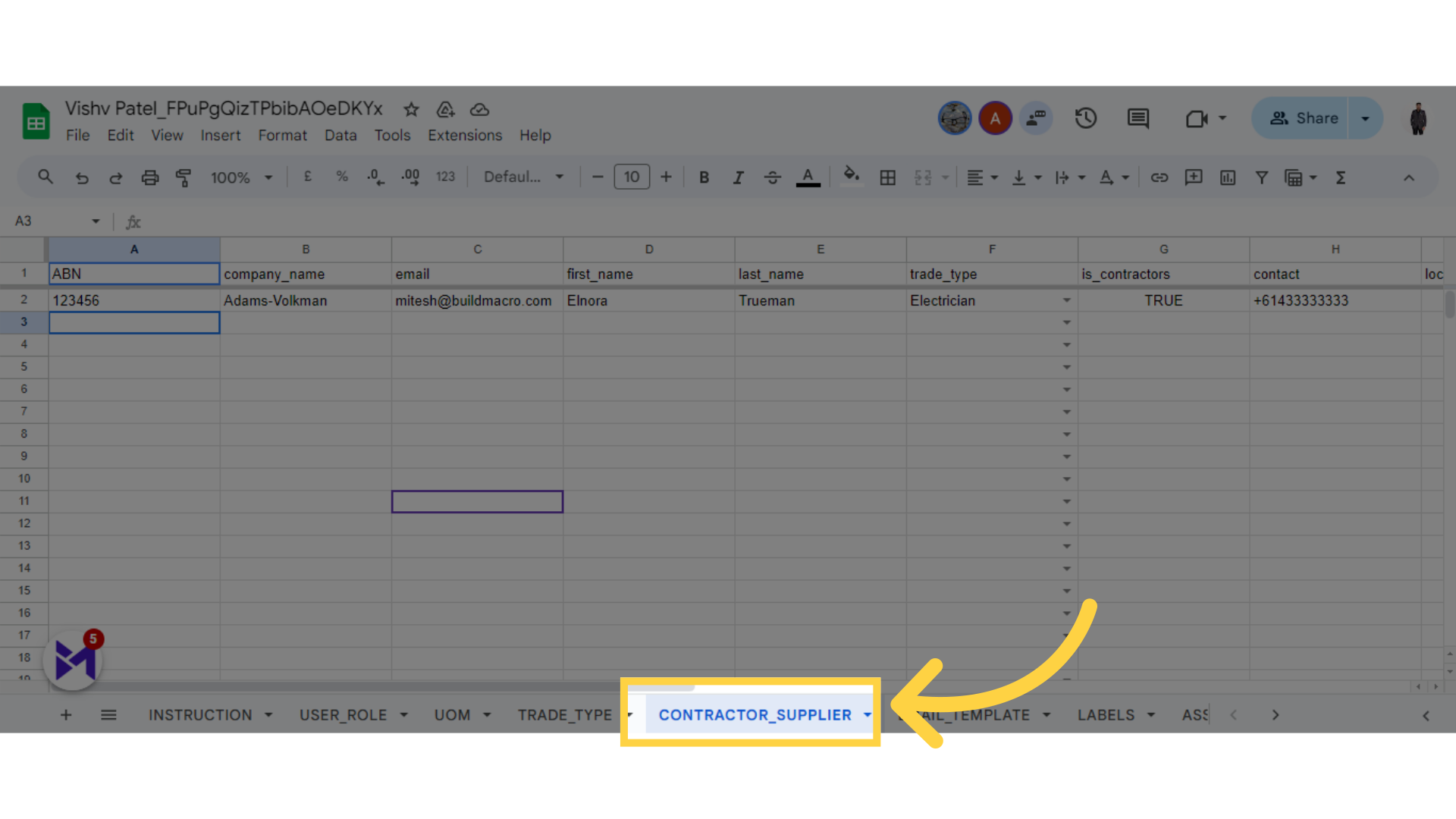The image size is (1456, 819).
Task: Open the Google Sheets home icon
Action: [36, 121]
